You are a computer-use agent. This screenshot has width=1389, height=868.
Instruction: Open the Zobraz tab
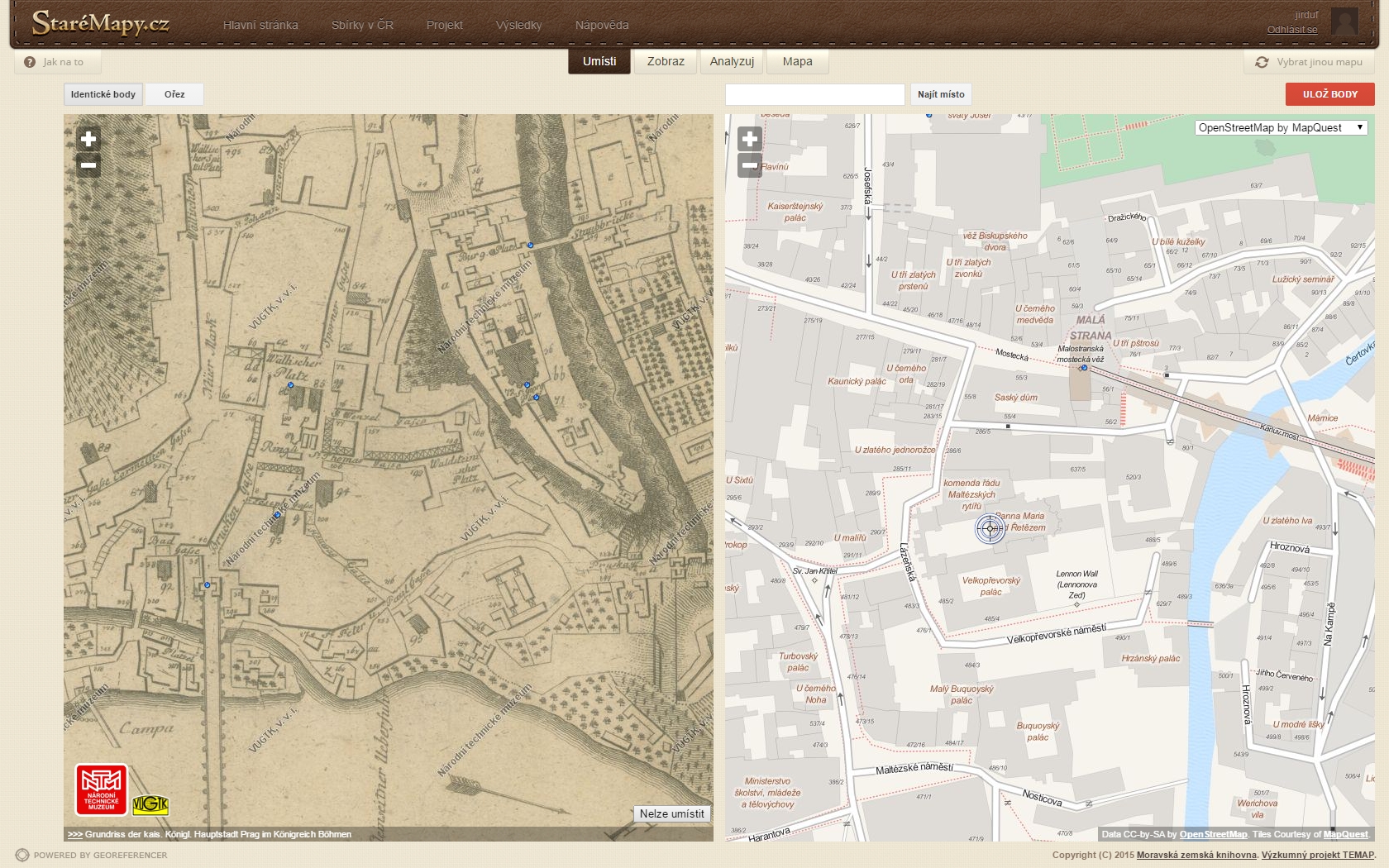pos(666,61)
